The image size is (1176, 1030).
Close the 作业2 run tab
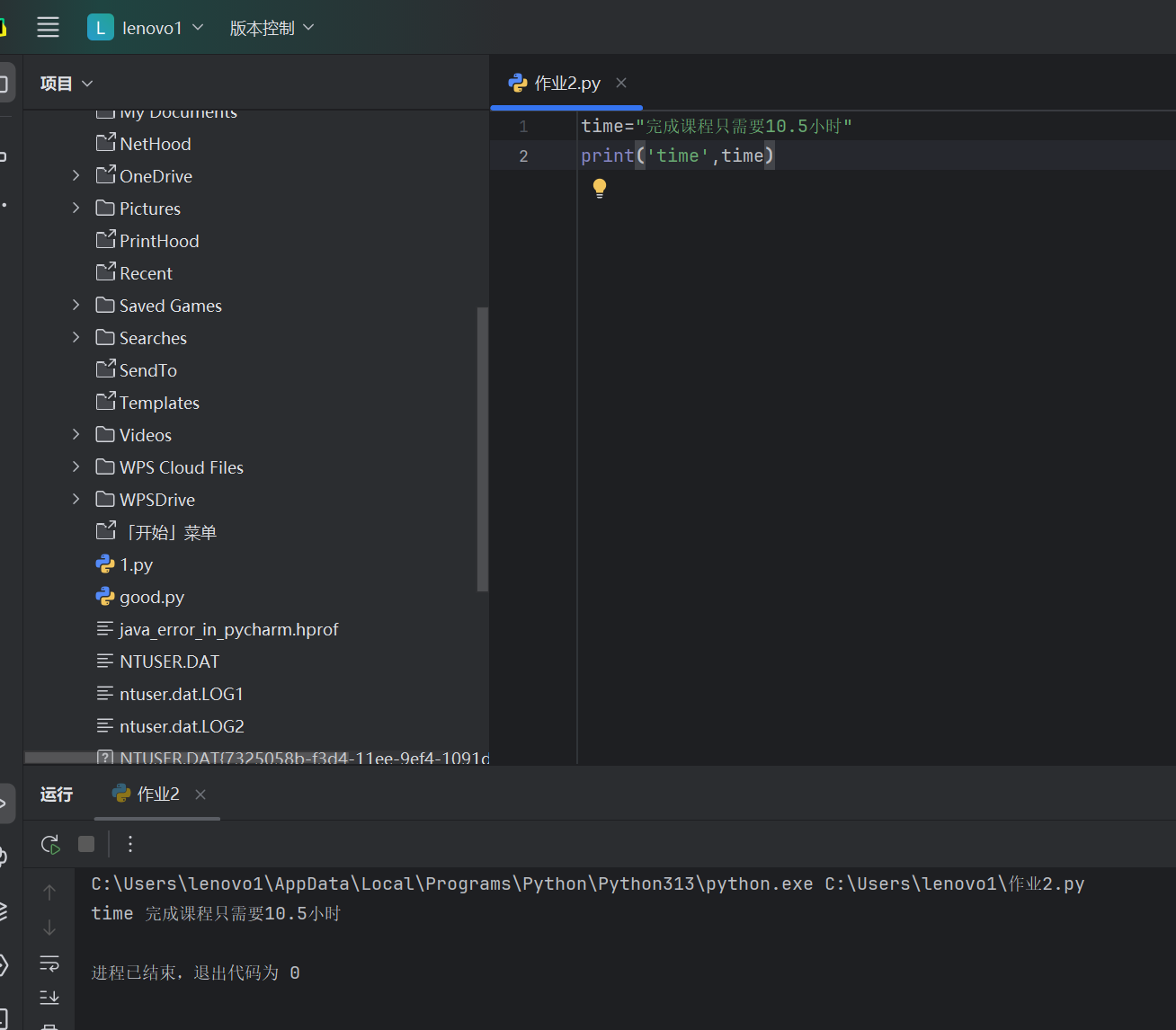(x=200, y=795)
